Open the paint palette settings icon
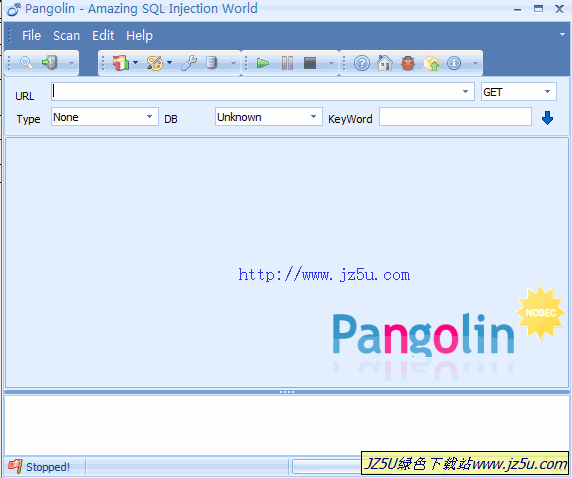 point(155,63)
